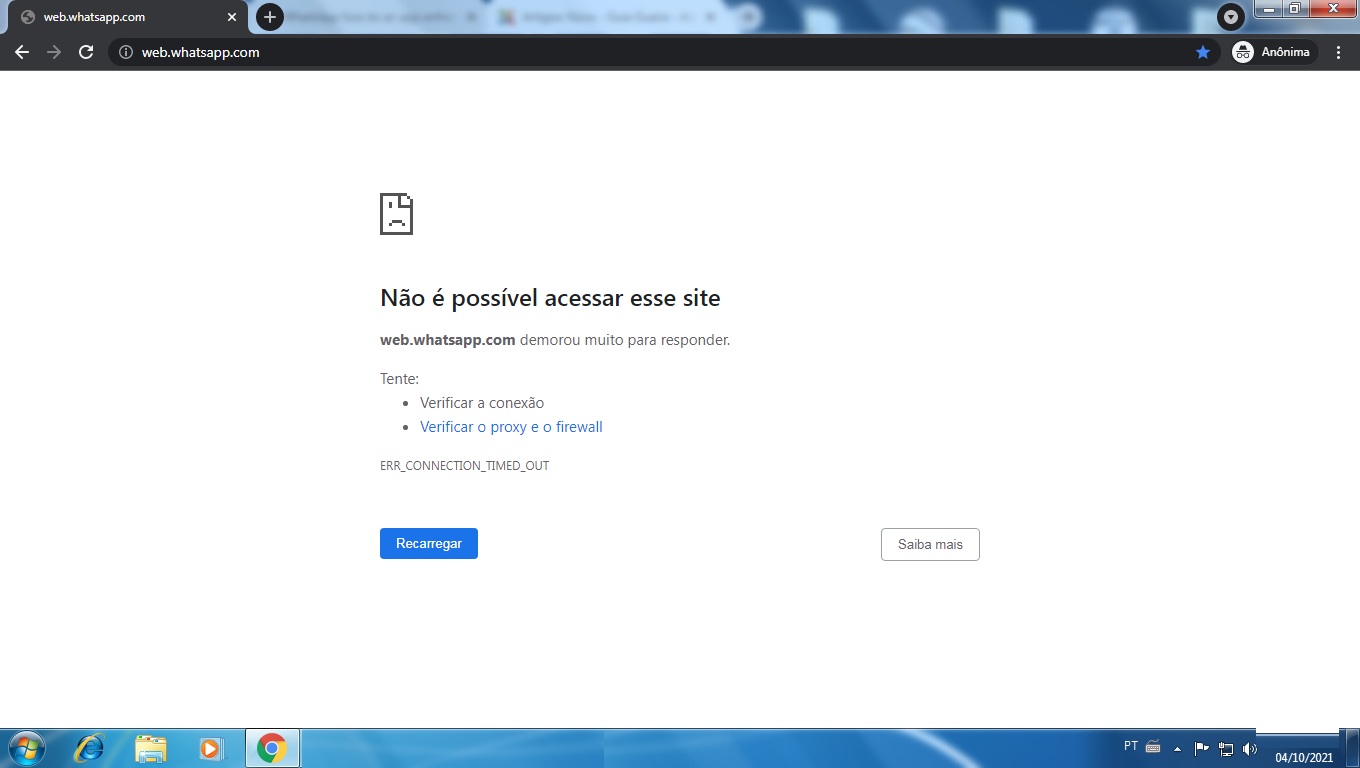
Task: Click the heading Não é possível acessar esse site
Action: click(x=550, y=298)
